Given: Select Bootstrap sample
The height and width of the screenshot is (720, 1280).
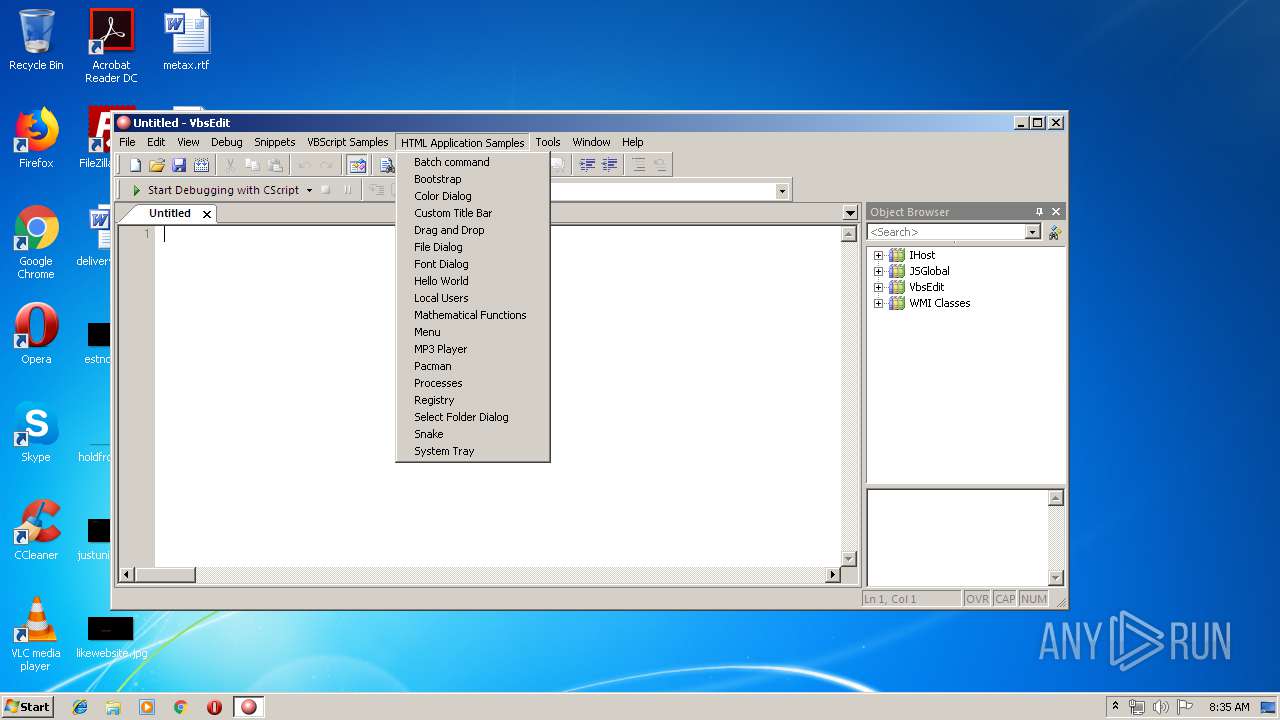Looking at the screenshot, I should pyautogui.click(x=472, y=179).
